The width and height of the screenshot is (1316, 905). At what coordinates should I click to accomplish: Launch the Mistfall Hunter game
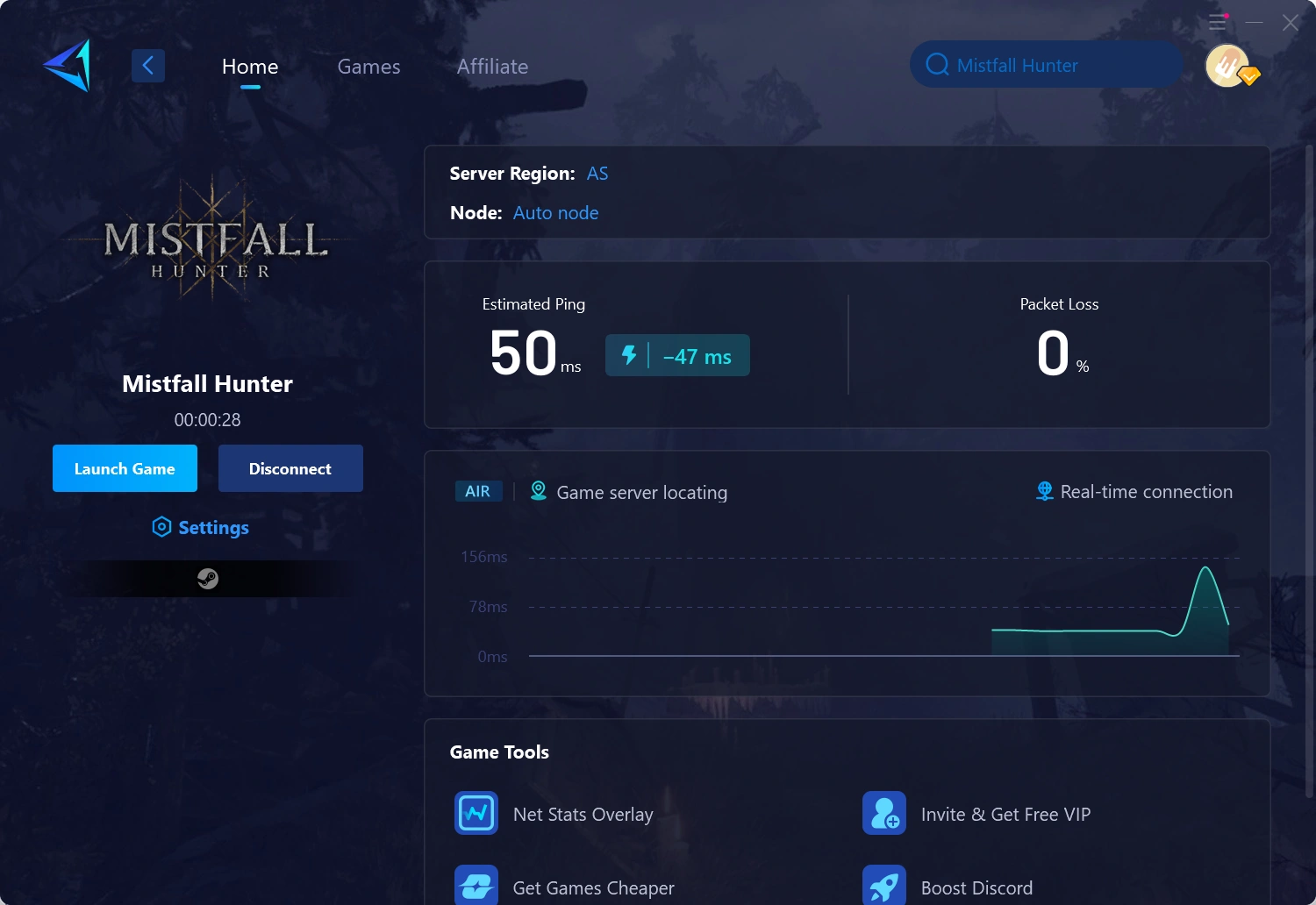coord(125,468)
